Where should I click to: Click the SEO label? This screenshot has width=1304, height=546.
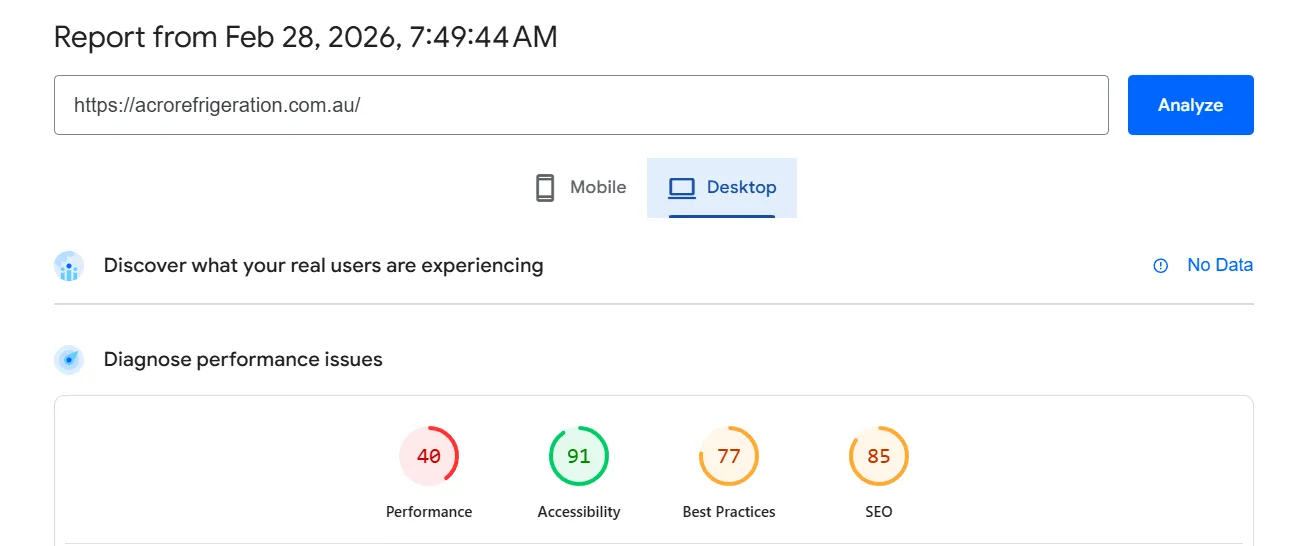click(x=879, y=512)
